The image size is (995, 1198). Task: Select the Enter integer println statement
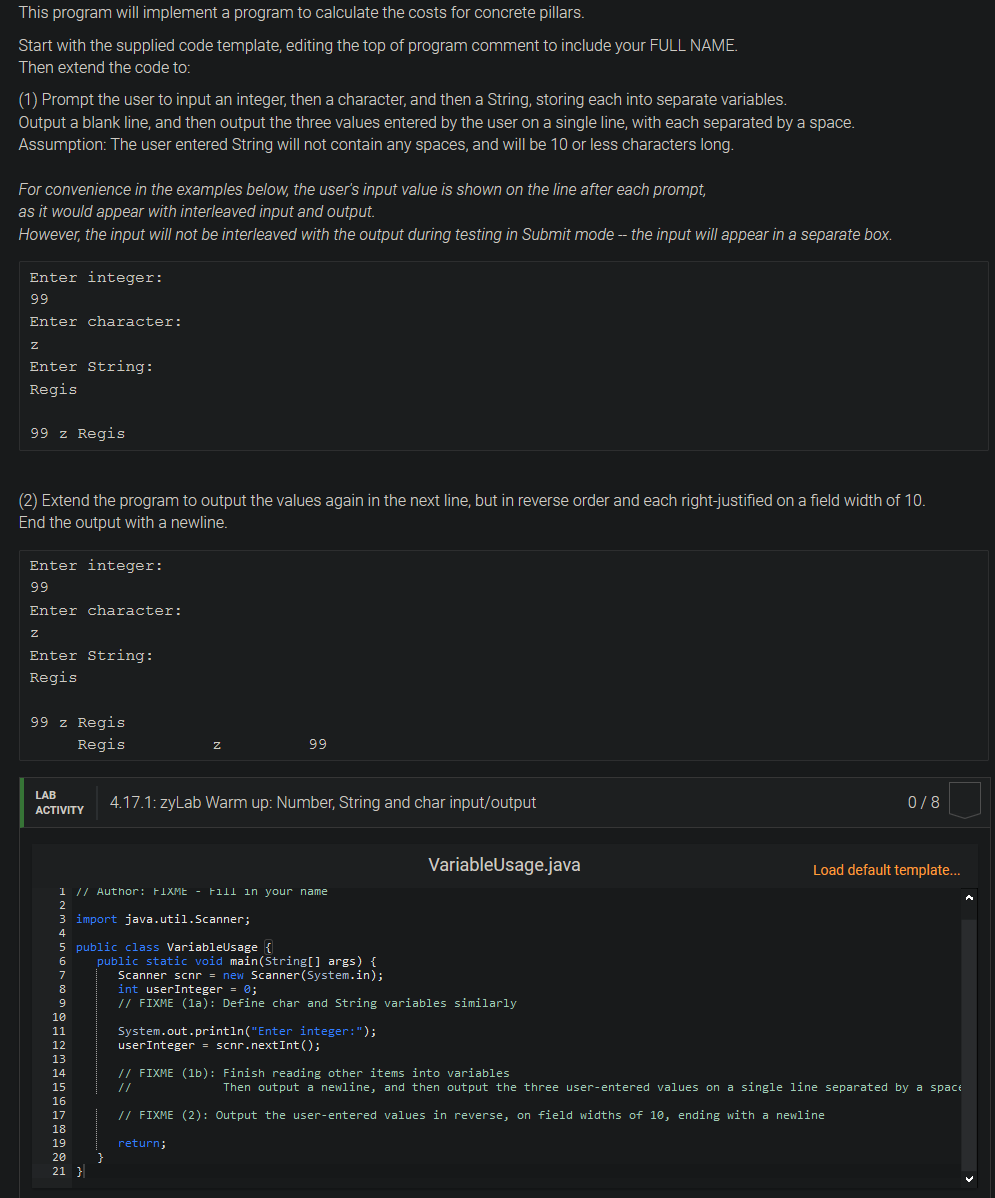(x=250, y=1030)
